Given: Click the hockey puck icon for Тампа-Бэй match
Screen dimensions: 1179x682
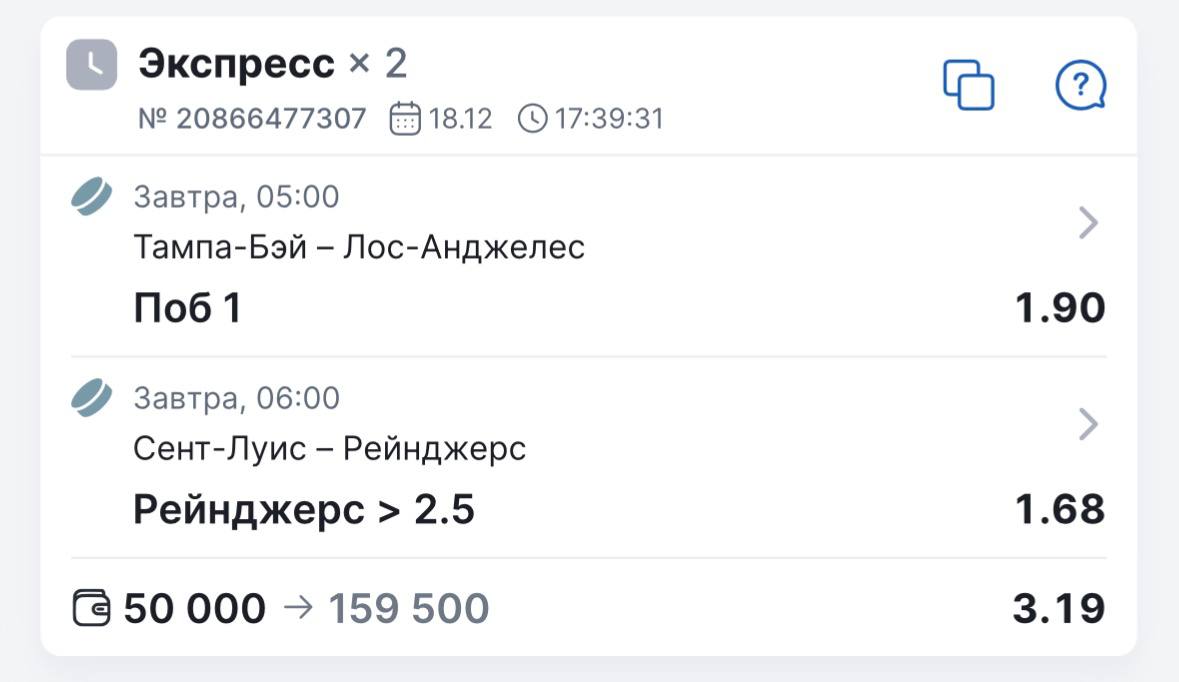Looking at the screenshot, I should point(92,197).
